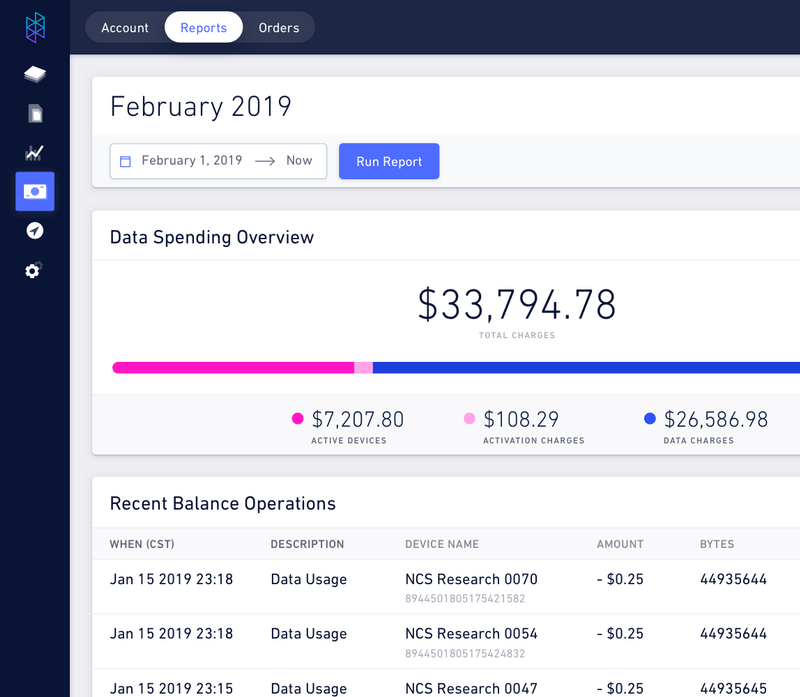This screenshot has height=697, width=800.
Task: Select the light pink Activation Charges dot
Action: click(x=468, y=418)
